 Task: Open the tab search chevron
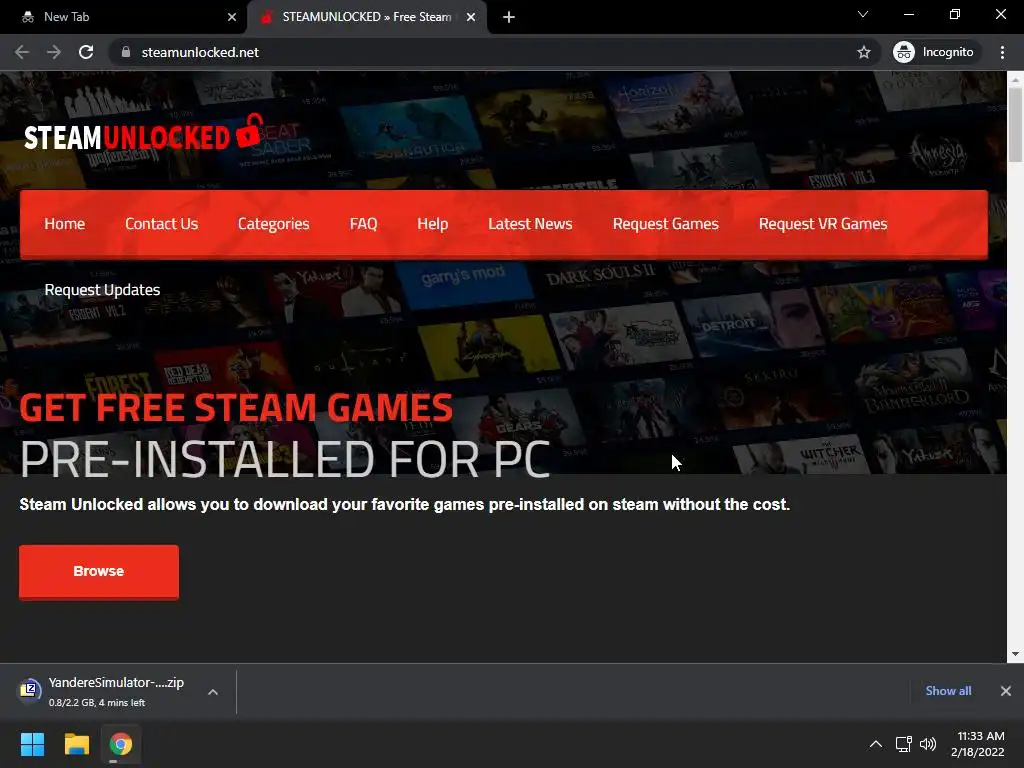(x=863, y=14)
